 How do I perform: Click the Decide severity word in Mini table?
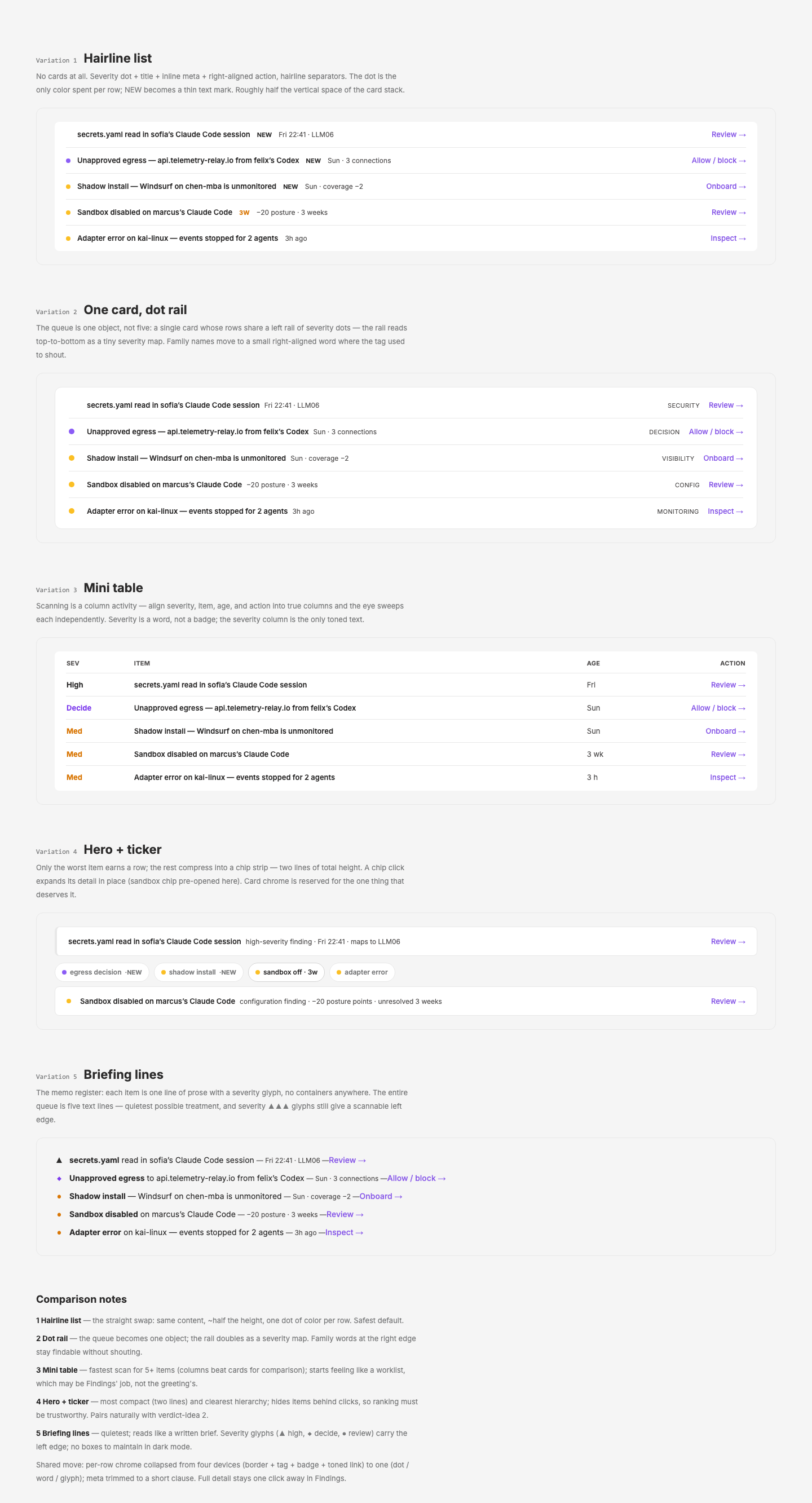79,708
